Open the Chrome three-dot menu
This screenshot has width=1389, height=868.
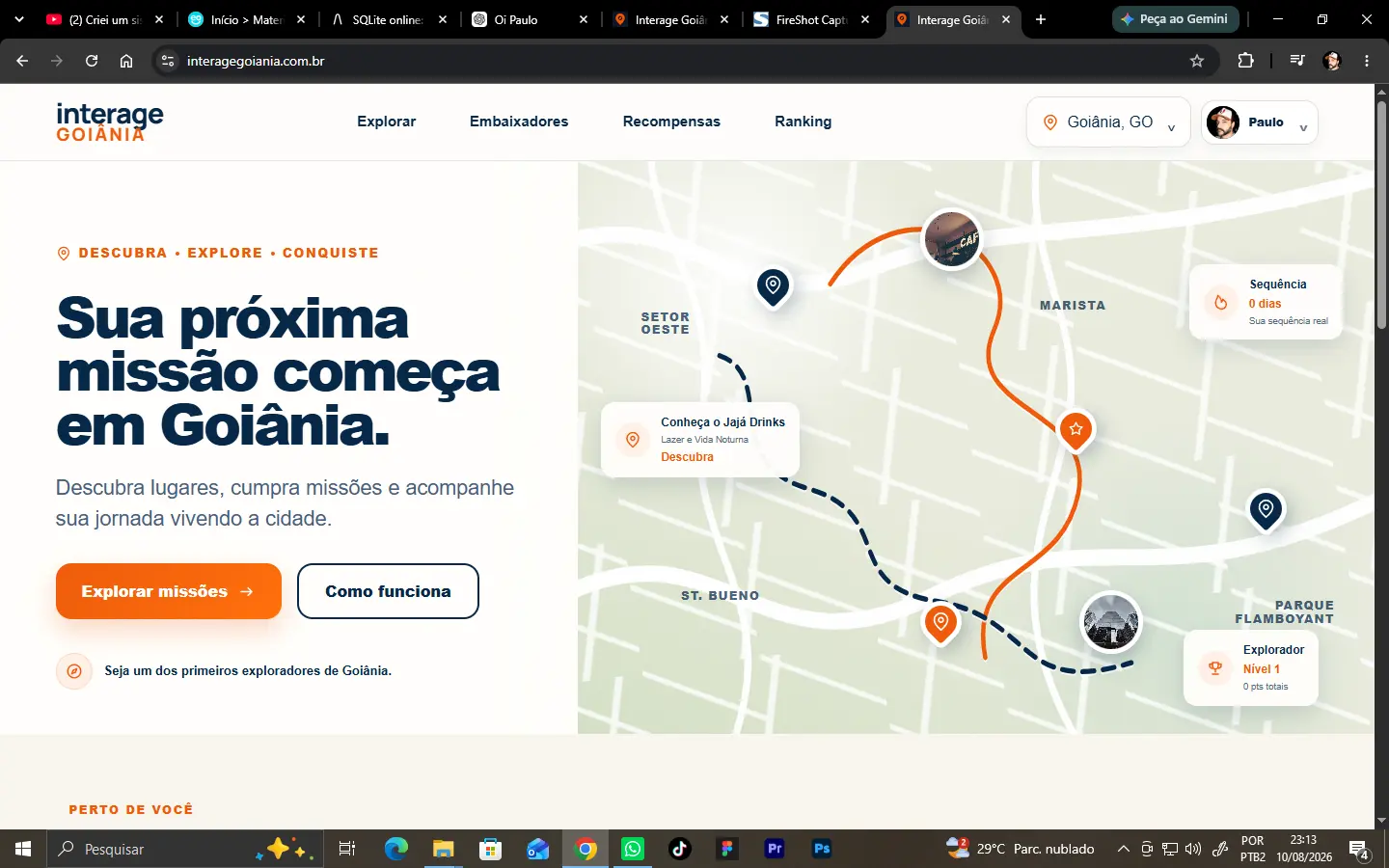pyautogui.click(x=1367, y=61)
